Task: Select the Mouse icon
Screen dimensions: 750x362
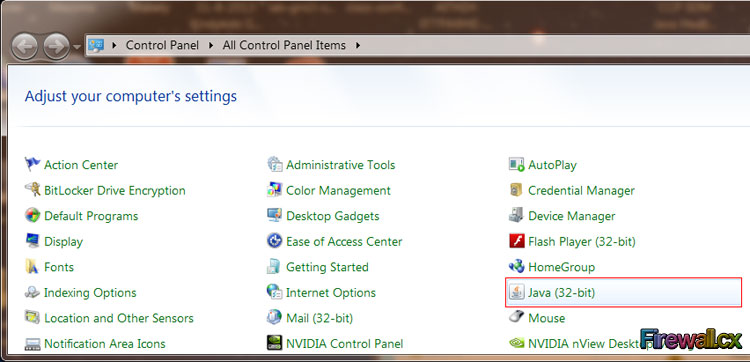Action: (517, 317)
